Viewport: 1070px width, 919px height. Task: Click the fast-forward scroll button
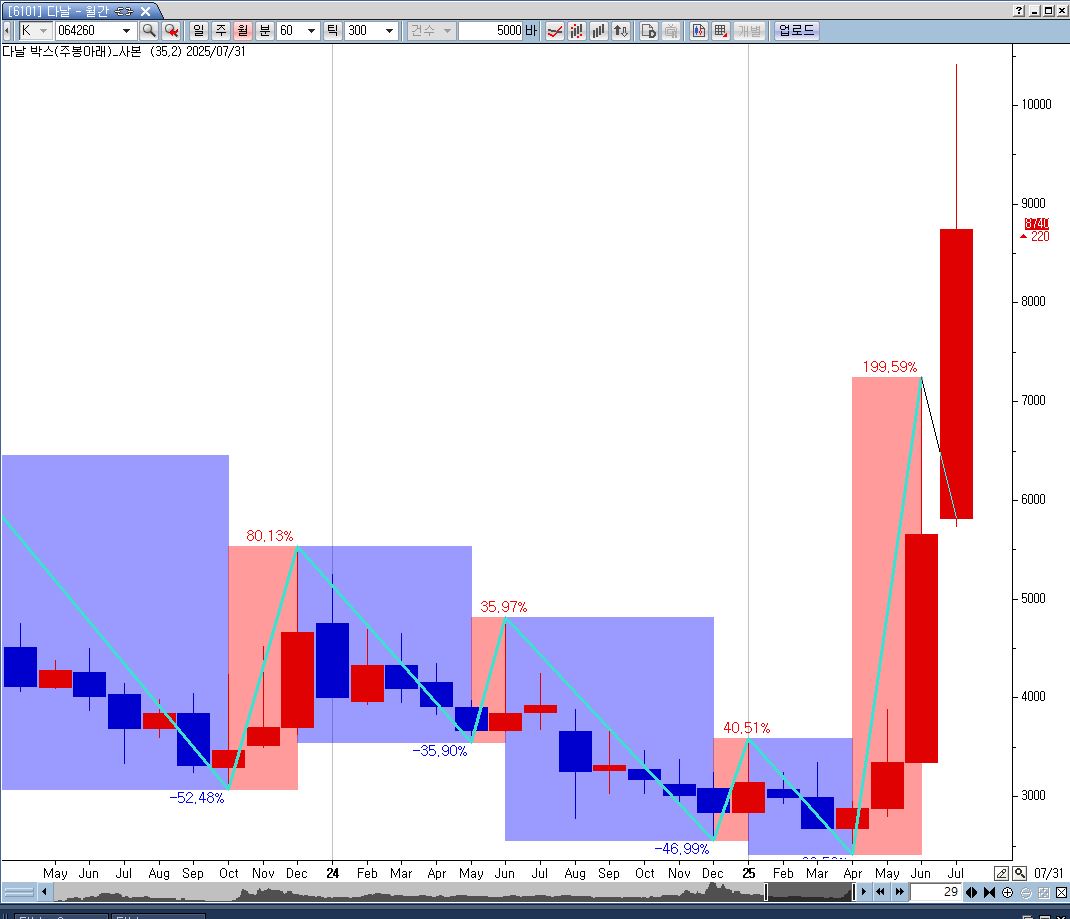point(899,892)
